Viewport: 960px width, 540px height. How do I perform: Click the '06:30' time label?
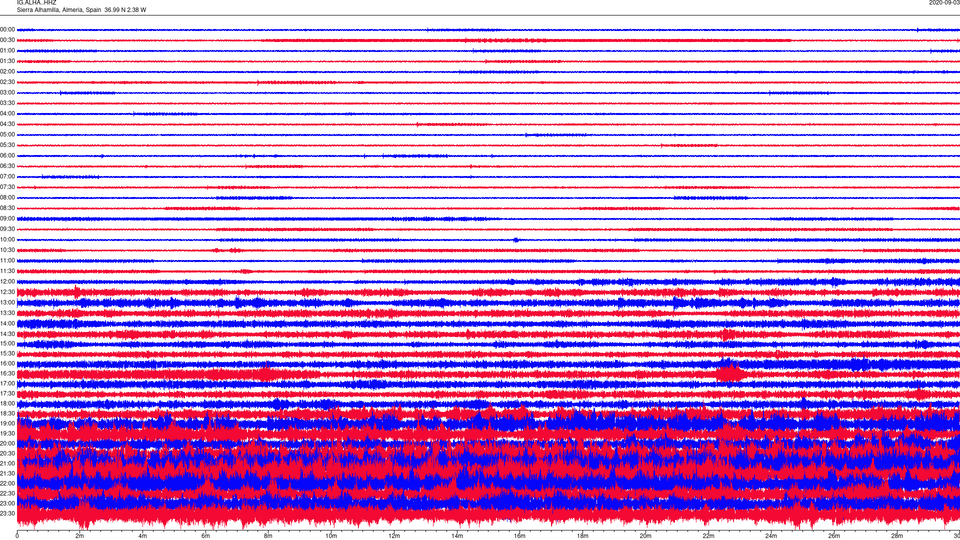pyautogui.click(x=7, y=166)
